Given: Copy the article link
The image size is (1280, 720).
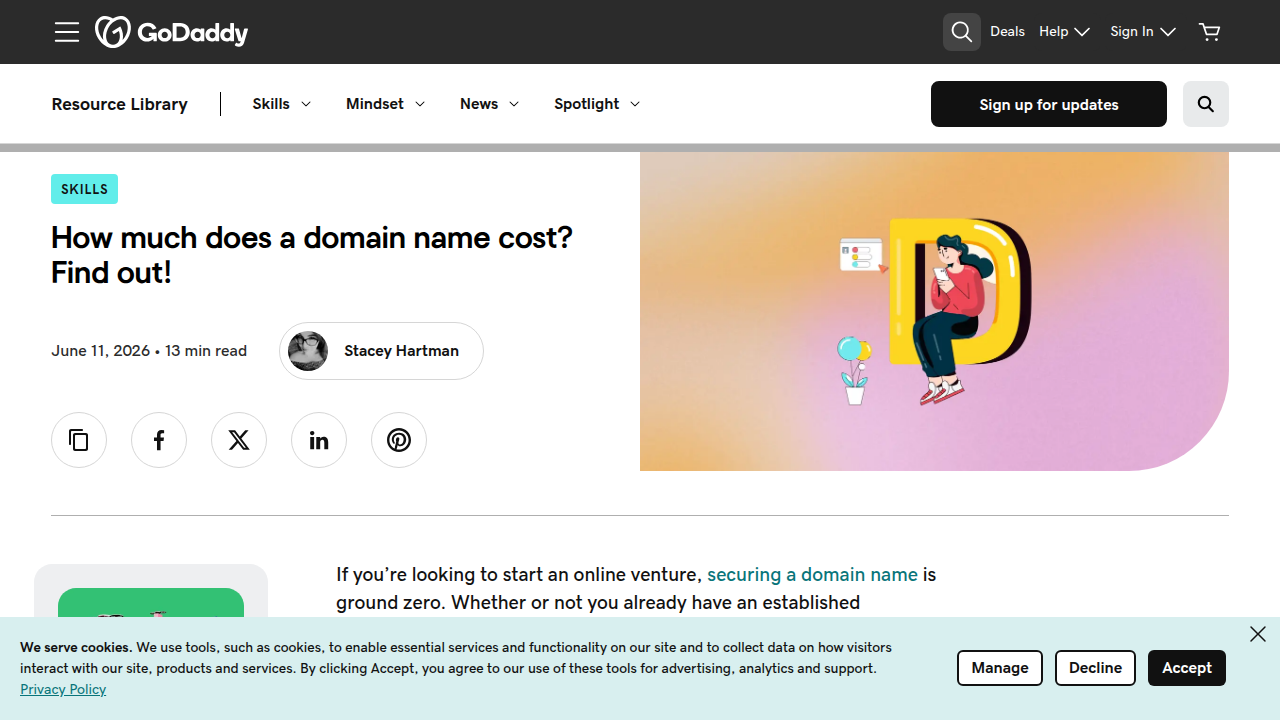Looking at the screenshot, I should point(79,440).
